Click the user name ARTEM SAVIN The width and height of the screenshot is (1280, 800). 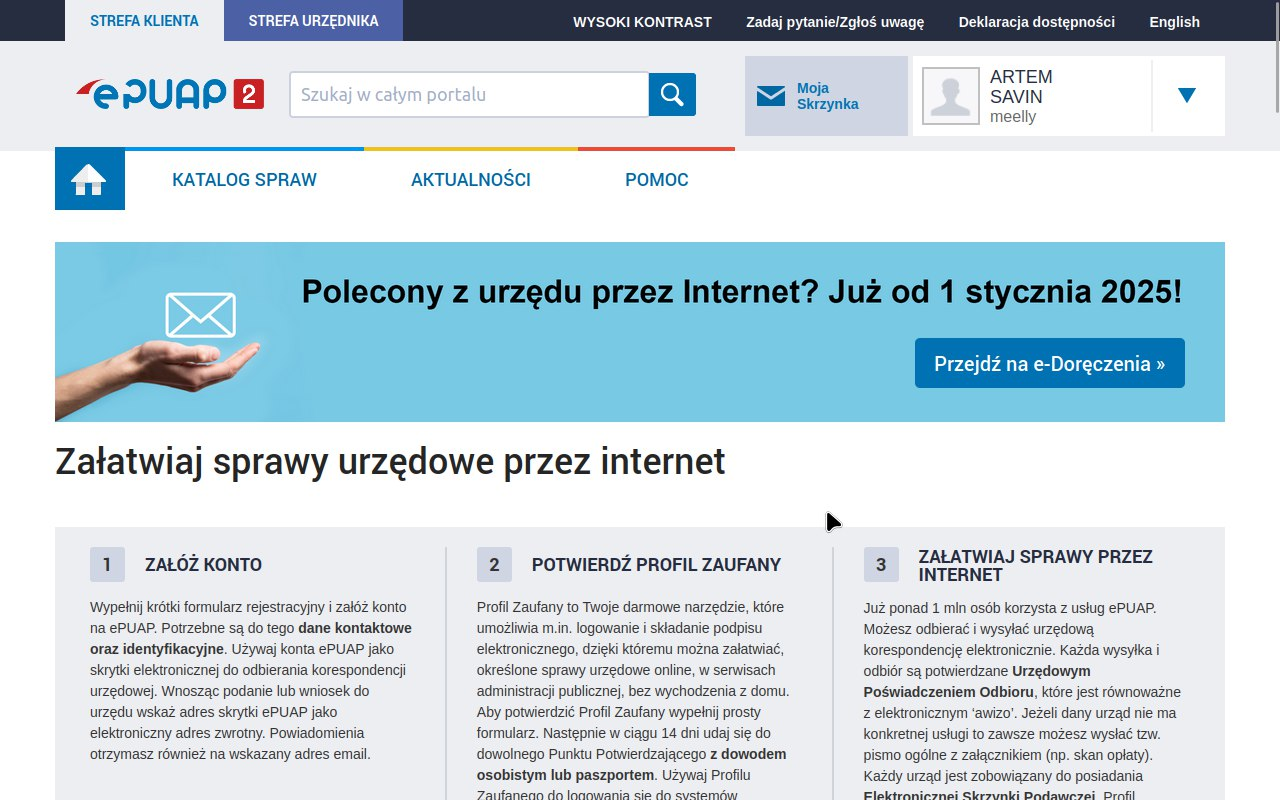(1021, 87)
